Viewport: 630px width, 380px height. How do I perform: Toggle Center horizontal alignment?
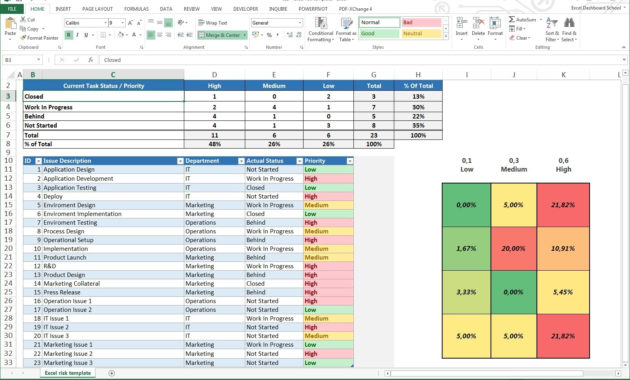(160, 35)
